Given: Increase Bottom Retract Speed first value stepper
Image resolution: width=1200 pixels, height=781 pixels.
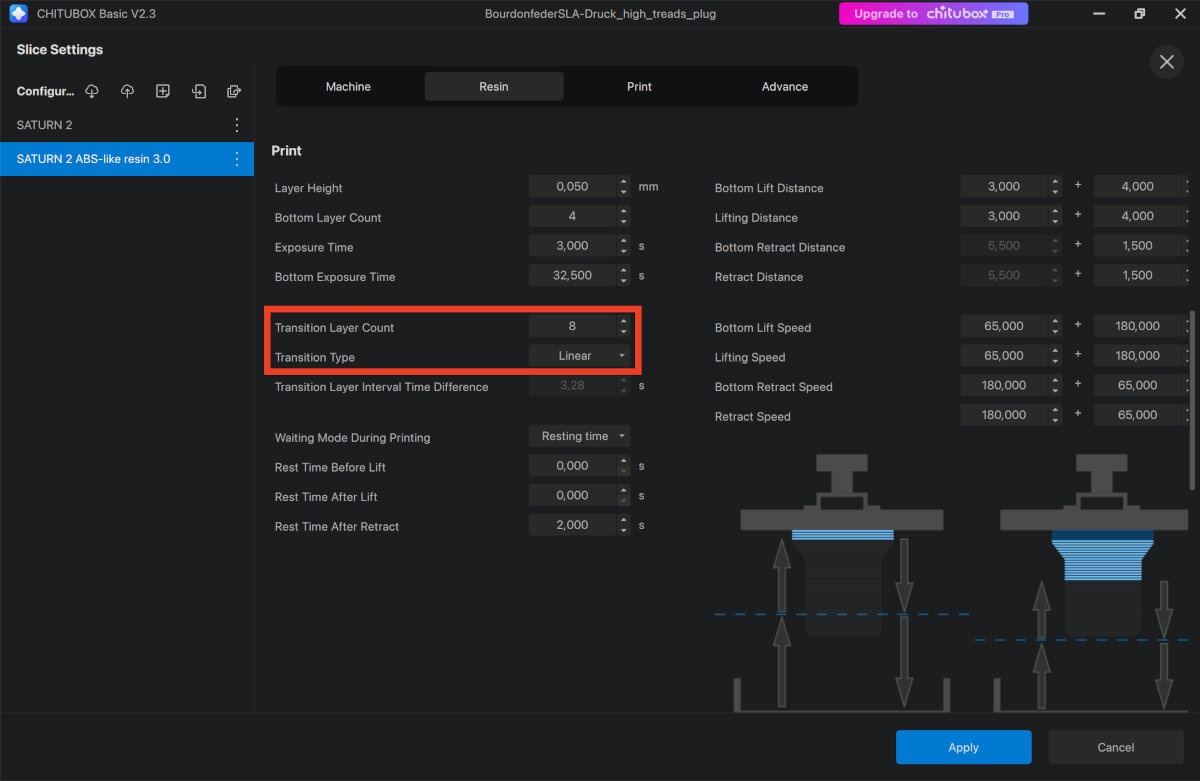Looking at the screenshot, I should [x=1055, y=380].
